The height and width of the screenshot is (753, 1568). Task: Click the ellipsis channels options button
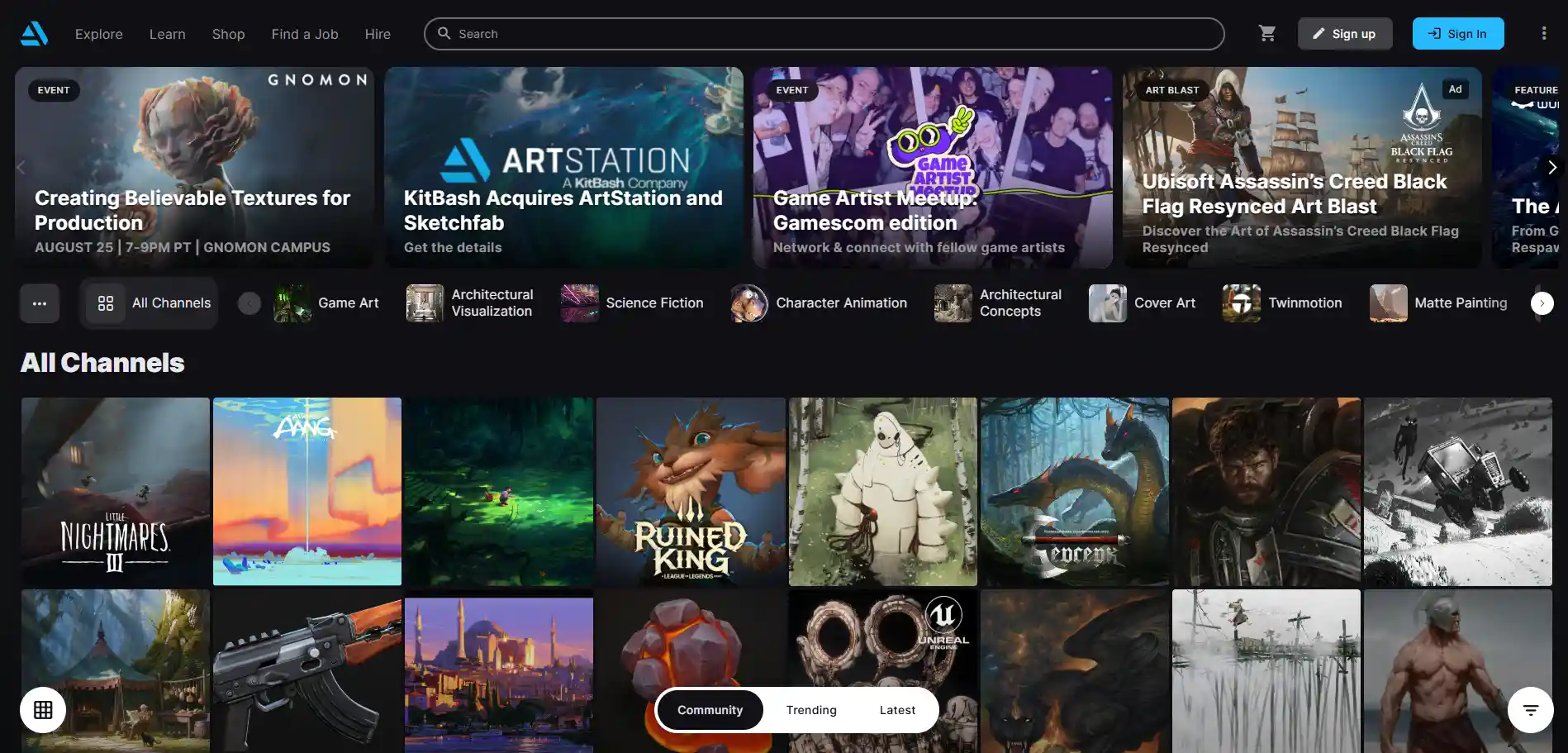pos(40,303)
